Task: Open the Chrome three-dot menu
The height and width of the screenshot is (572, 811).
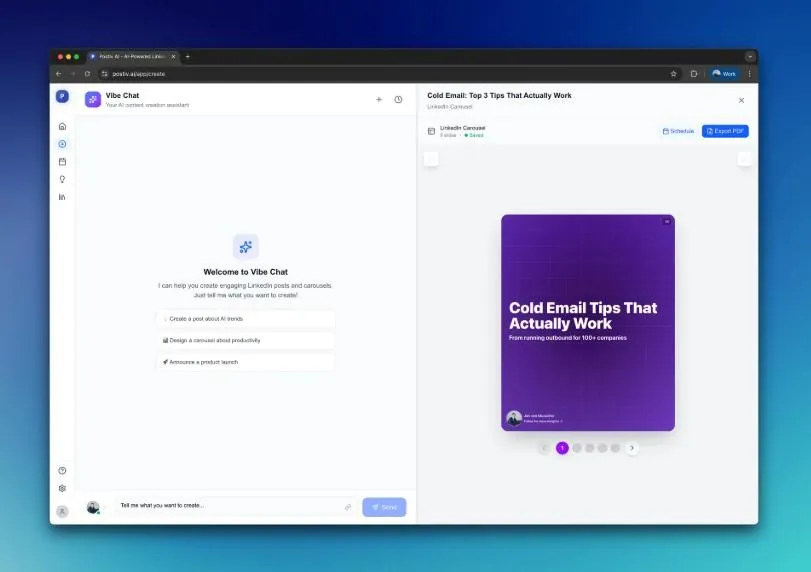Action: [749, 74]
